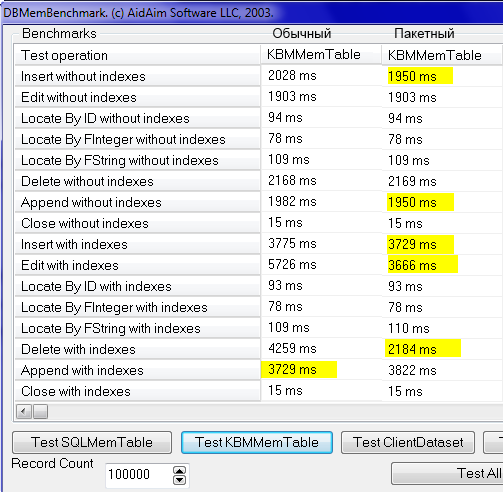Select the 'Edit without indexes' row label
The image size is (503, 492).
click(137, 97)
